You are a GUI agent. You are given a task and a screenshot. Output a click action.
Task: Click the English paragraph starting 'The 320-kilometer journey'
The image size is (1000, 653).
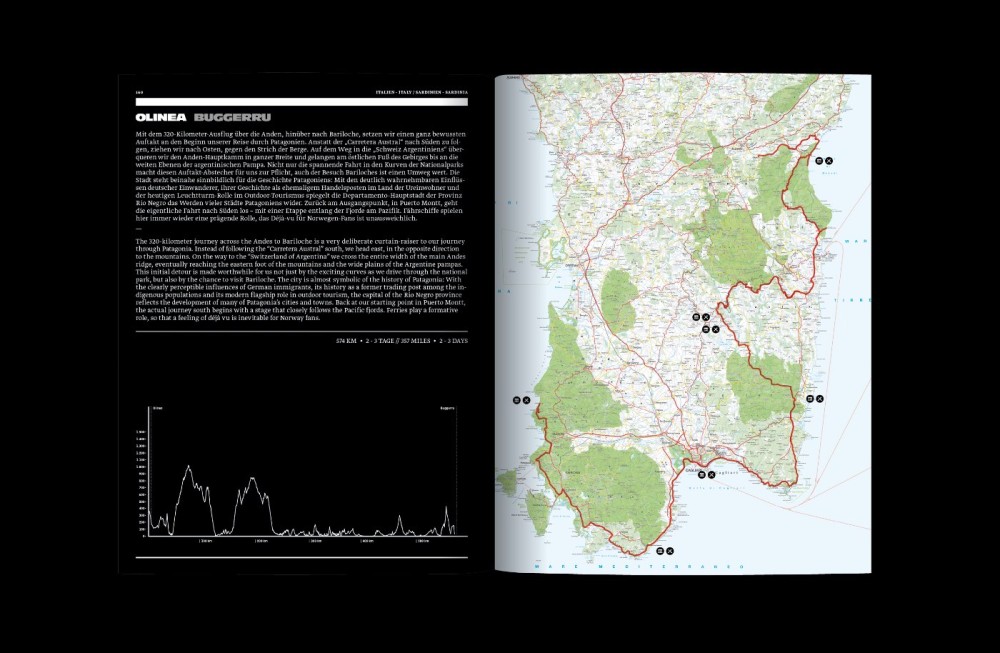[x=301, y=279]
